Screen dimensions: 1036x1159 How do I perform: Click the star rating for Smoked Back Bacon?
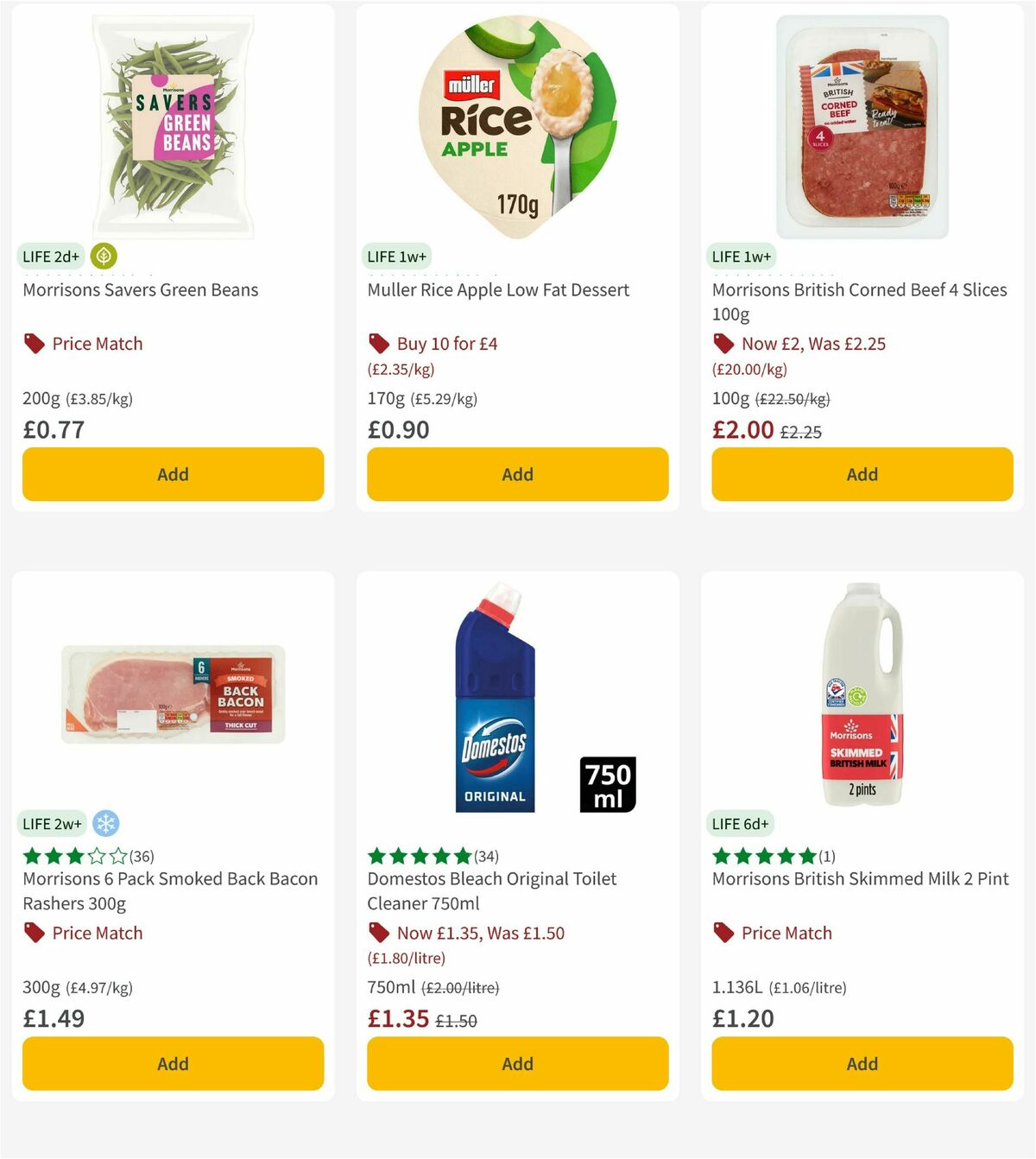(74, 856)
